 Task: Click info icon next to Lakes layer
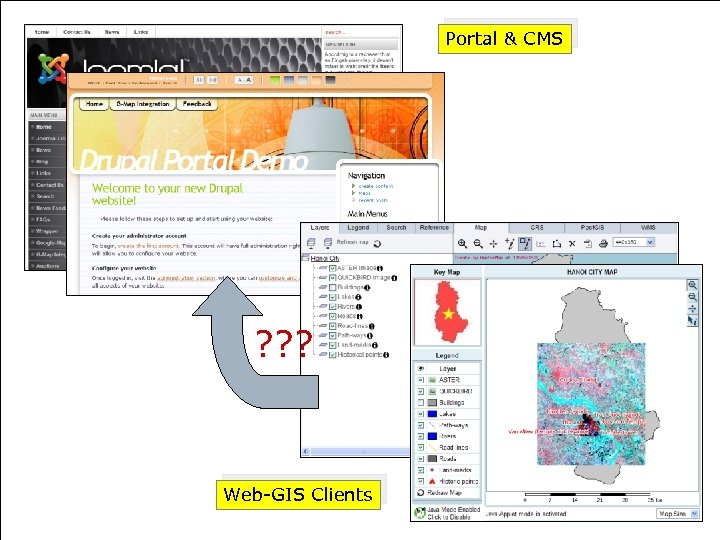click(x=358, y=297)
